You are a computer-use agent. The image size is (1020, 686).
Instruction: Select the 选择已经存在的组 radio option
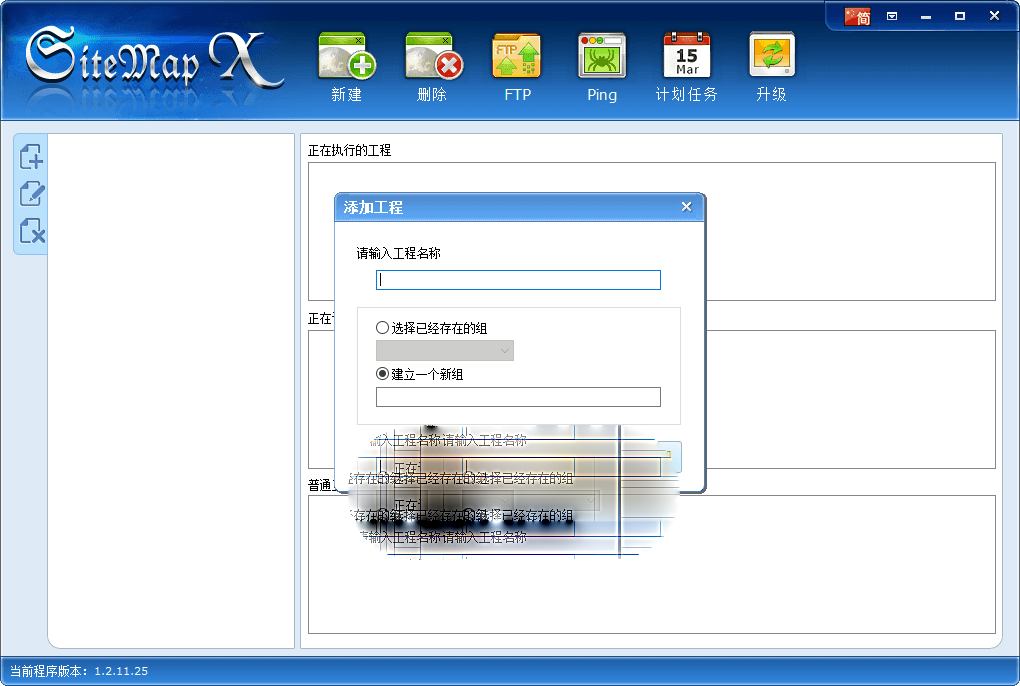click(382, 328)
